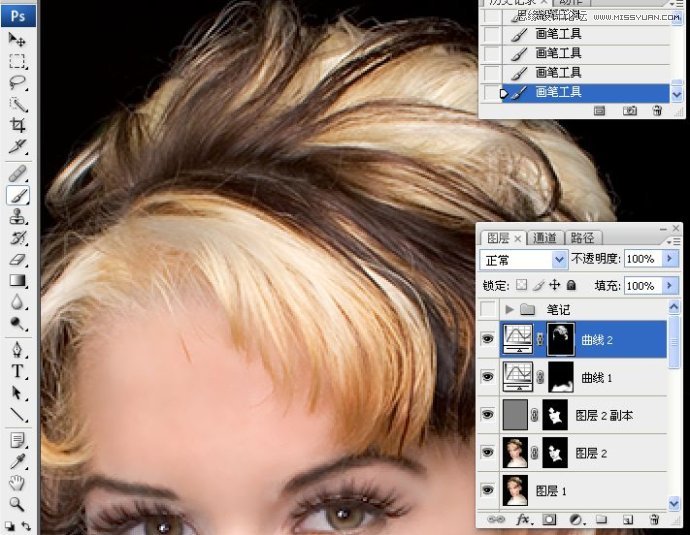Pick the Clone Stamp tool

point(17,217)
